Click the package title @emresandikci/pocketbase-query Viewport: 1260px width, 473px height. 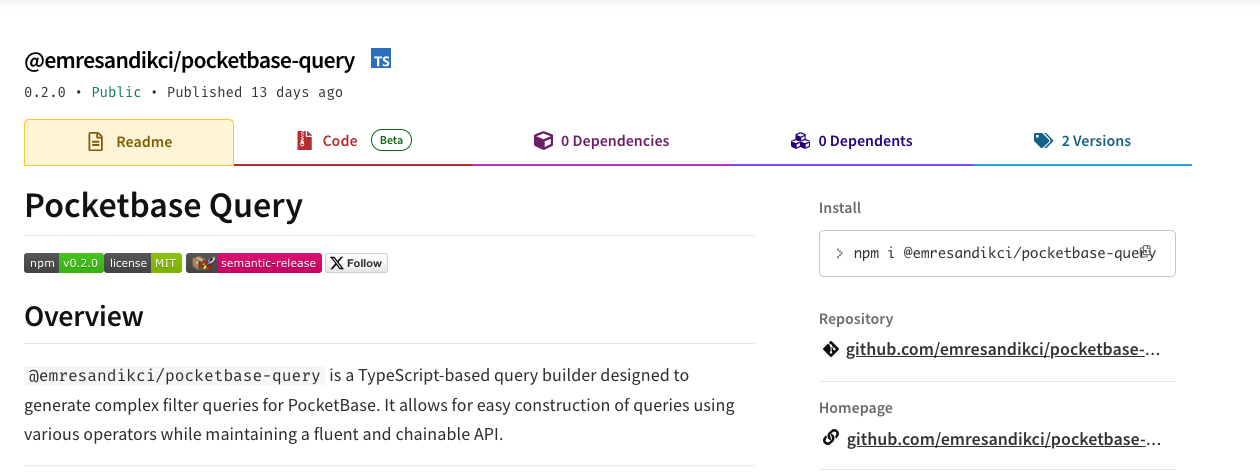coord(190,60)
